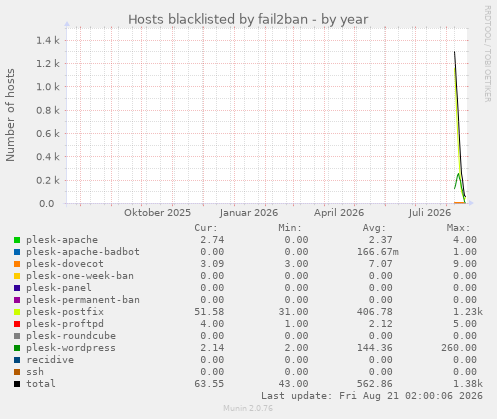Click the '0.6 k' y-axis tick label
The width and height of the screenshot is (497, 419).
click(48, 134)
